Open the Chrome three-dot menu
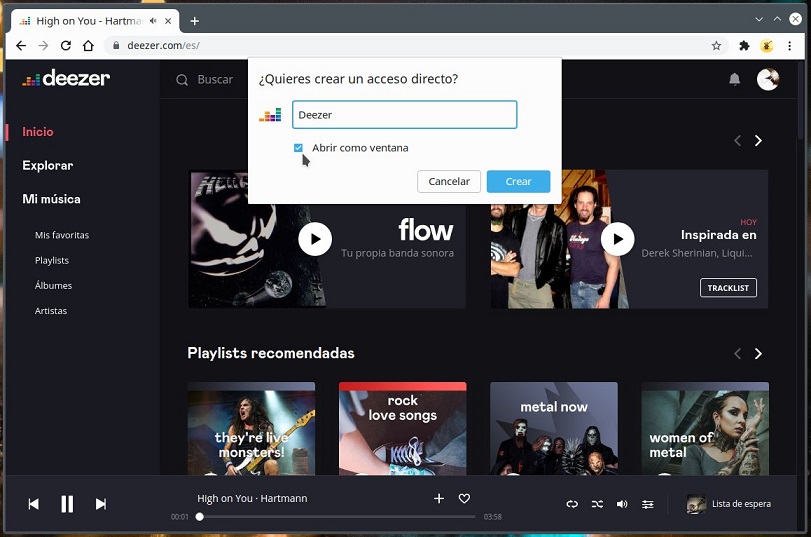This screenshot has width=811, height=537. 789,46
